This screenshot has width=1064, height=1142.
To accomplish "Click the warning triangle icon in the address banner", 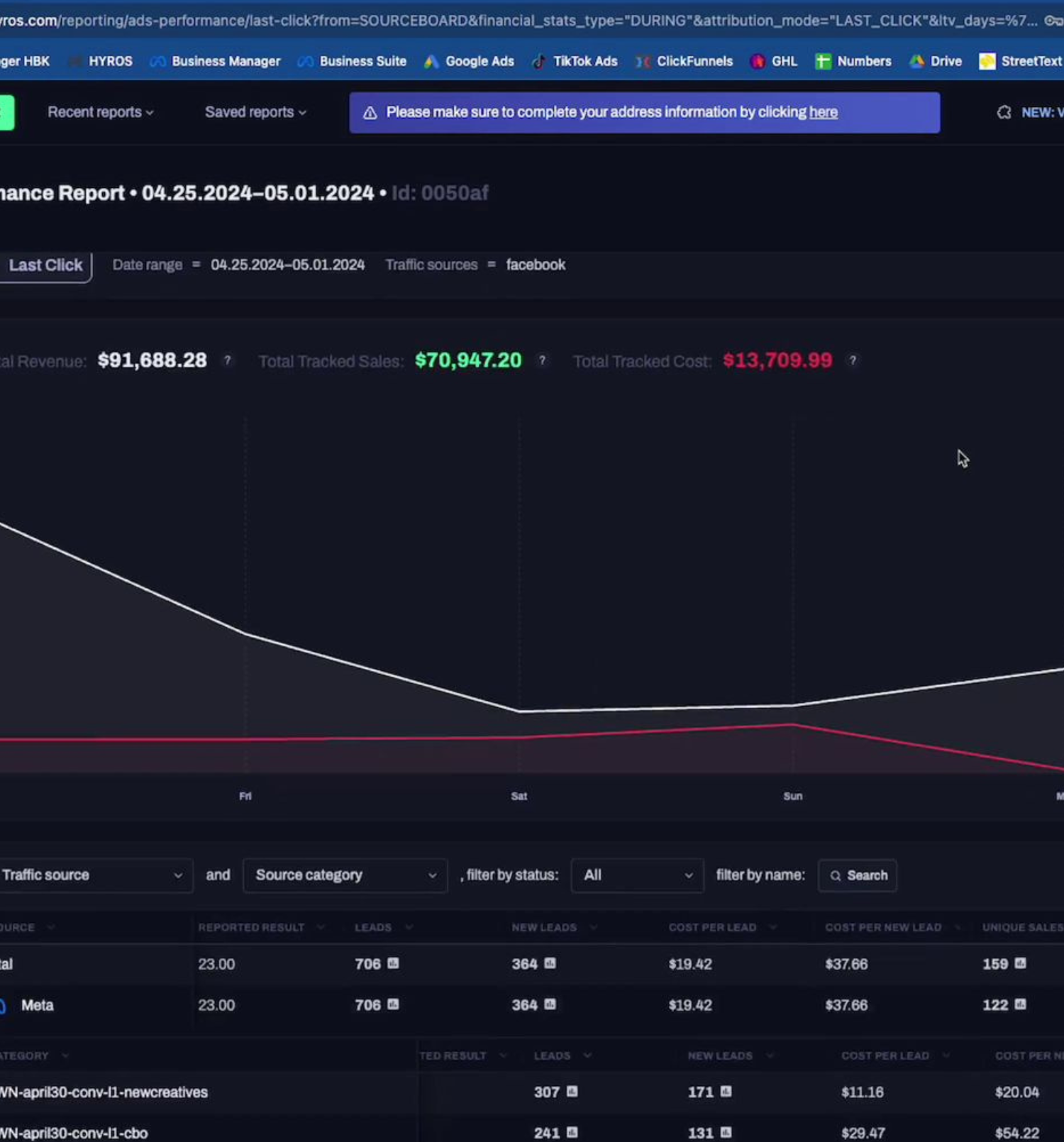I will click(x=370, y=113).
